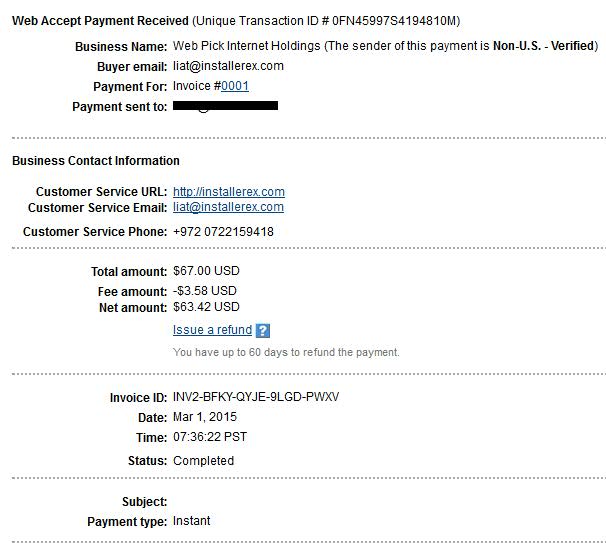Viewport: 606px width, 543px height.
Task: Click the 07:36:22 PST time value
Action: pyautogui.click(x=210, y=437)
